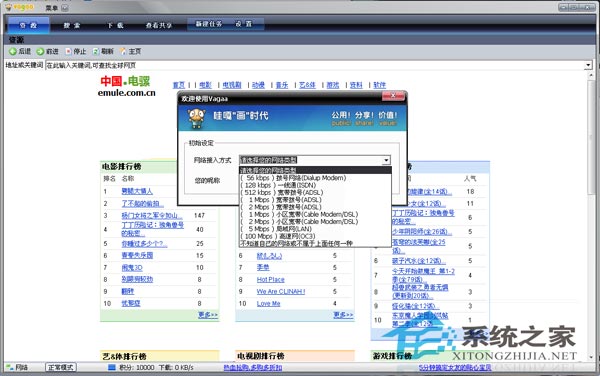Screen dimensions: 600x376
Task: Click the right blue status bar link
Action: (455, 367)
